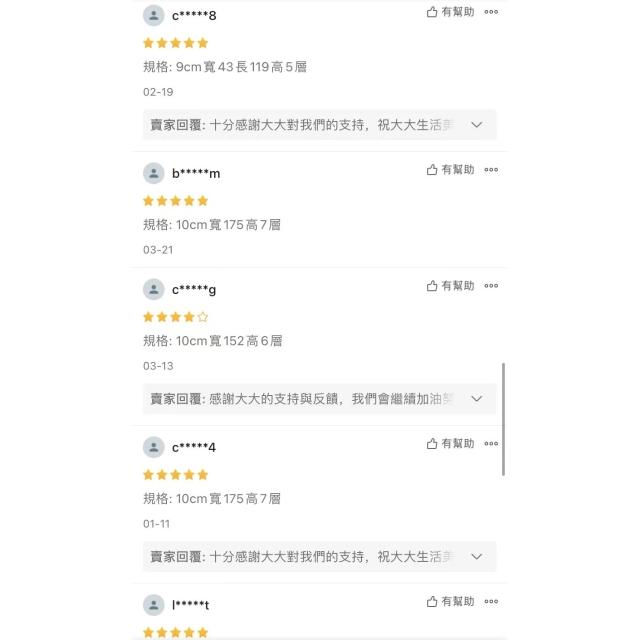Click b*****m's profile avatar
Viewport: 640px width, 640px height.
(x=153, y=173)
